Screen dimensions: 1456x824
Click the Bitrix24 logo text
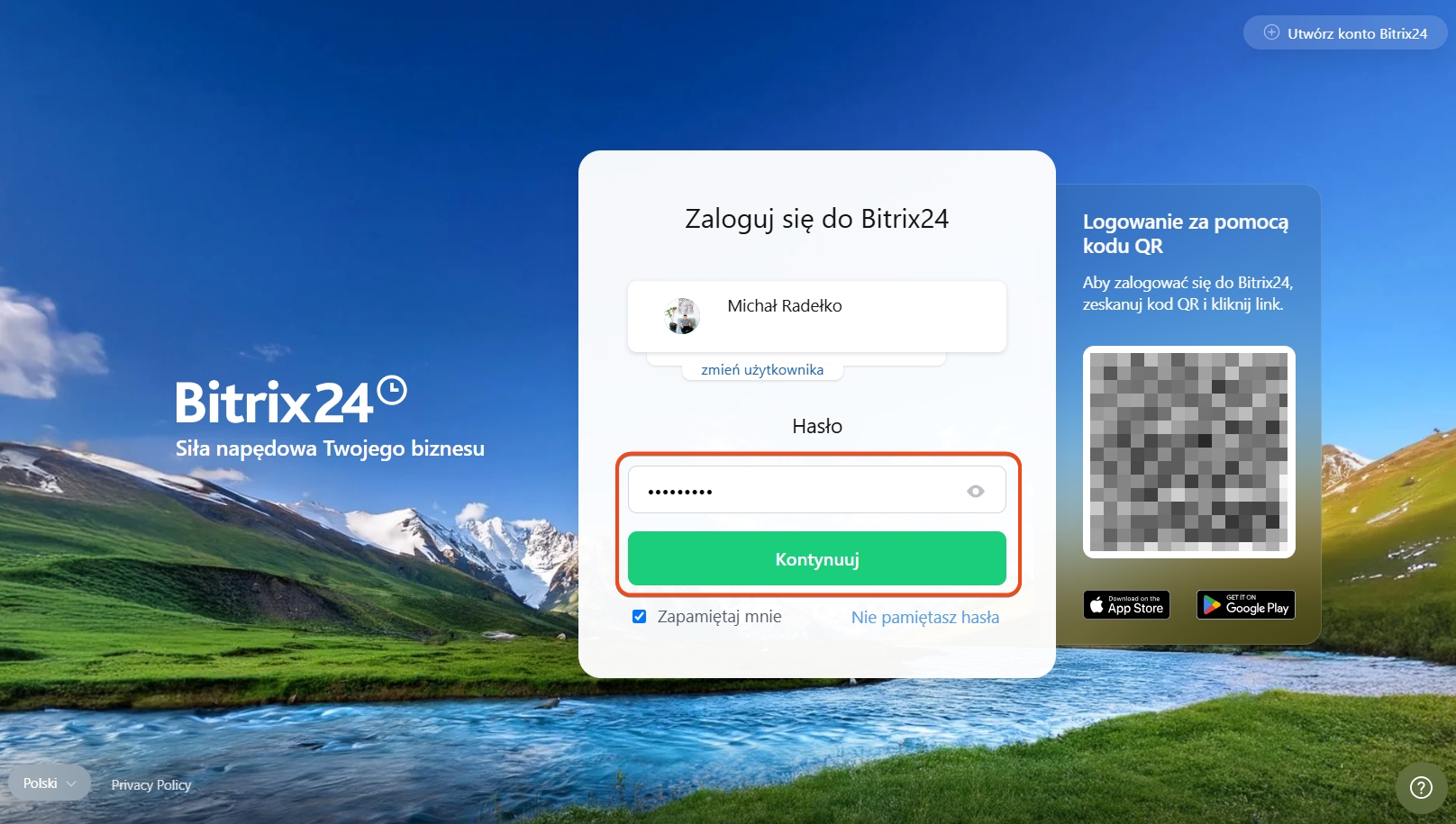(x=274, y=402)
